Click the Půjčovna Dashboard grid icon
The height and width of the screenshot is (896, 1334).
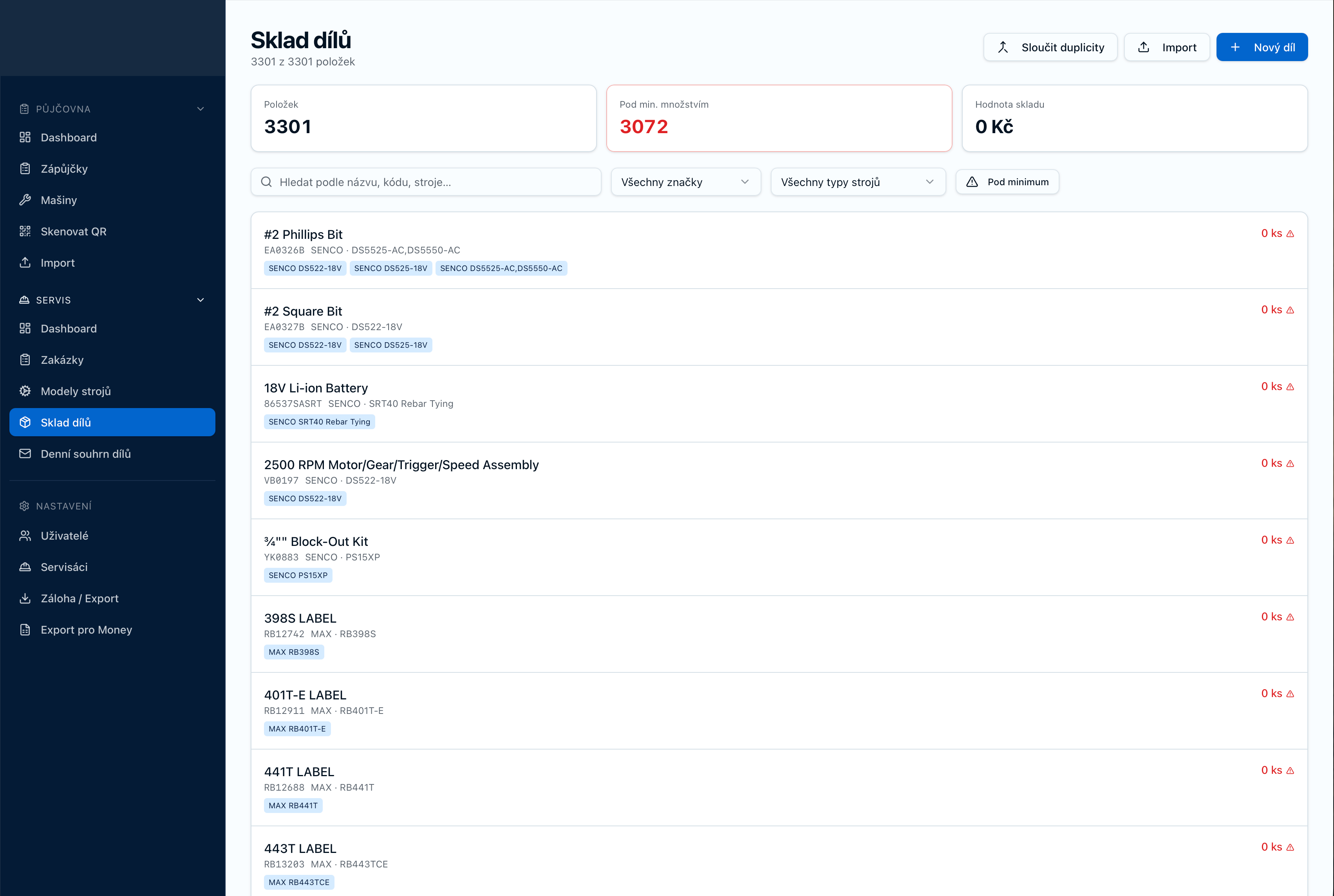tap(25, 137)
